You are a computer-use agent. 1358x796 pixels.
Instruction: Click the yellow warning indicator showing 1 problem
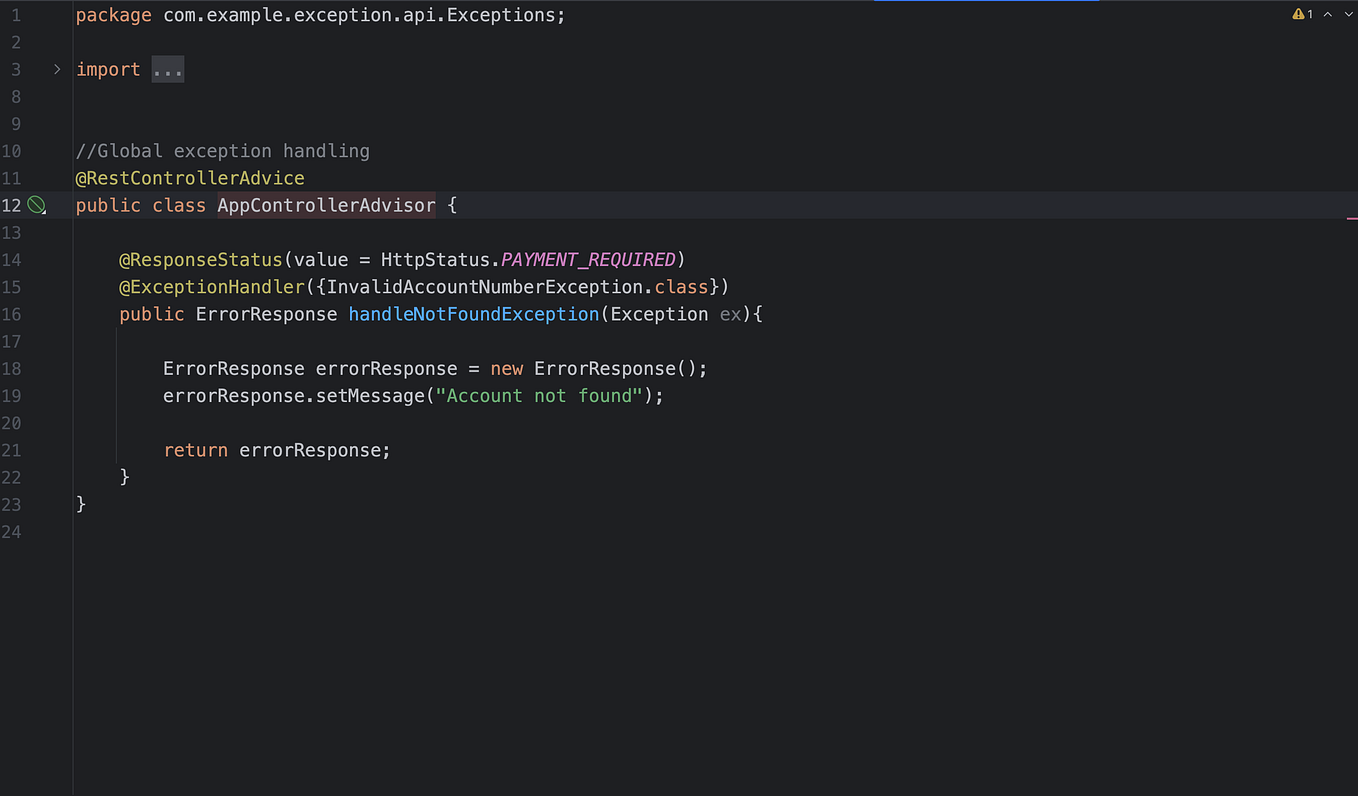pyautogui.click(x=1302, y=14)
